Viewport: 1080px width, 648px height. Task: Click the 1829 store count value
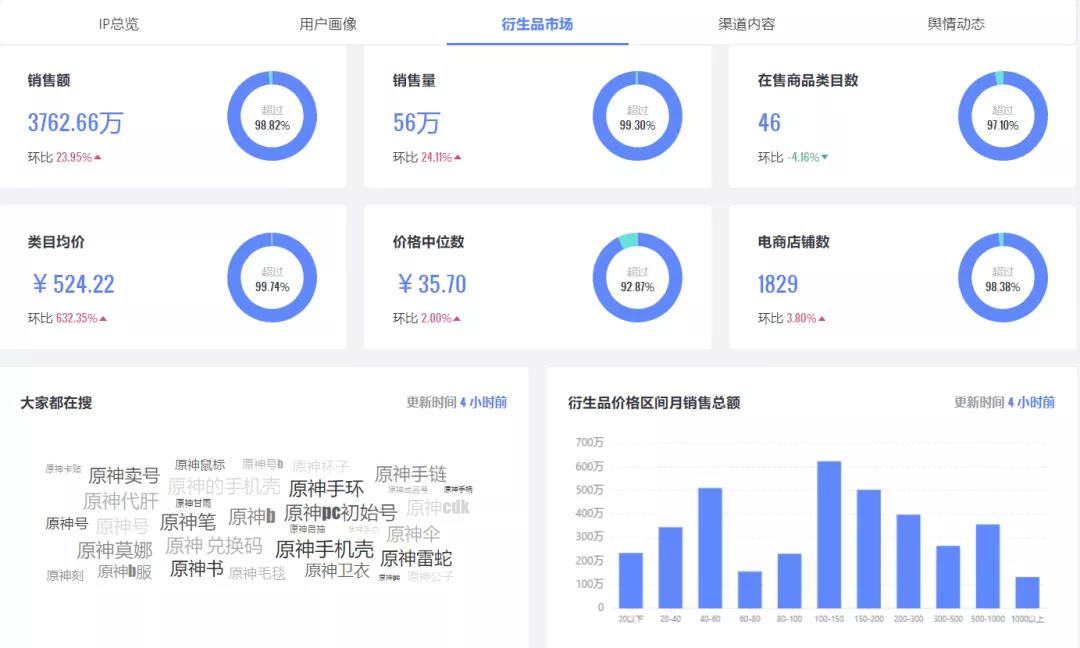click(x=778, y=284)
